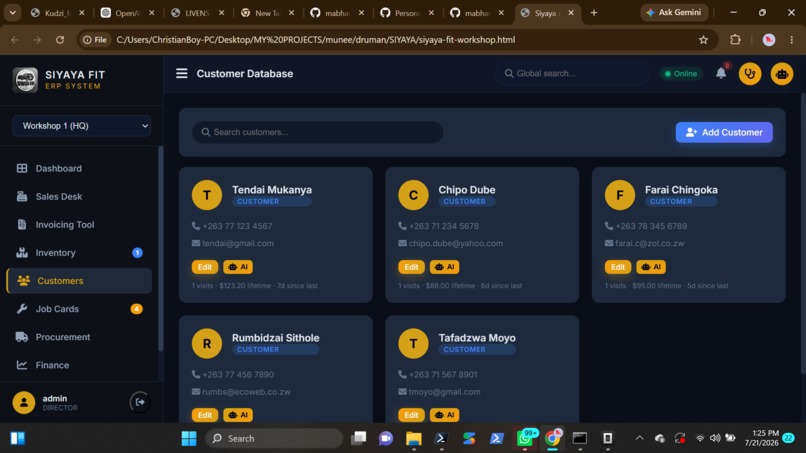
Task: Open AI for Tafadzwa Moyo
Action: pos(445,415)
